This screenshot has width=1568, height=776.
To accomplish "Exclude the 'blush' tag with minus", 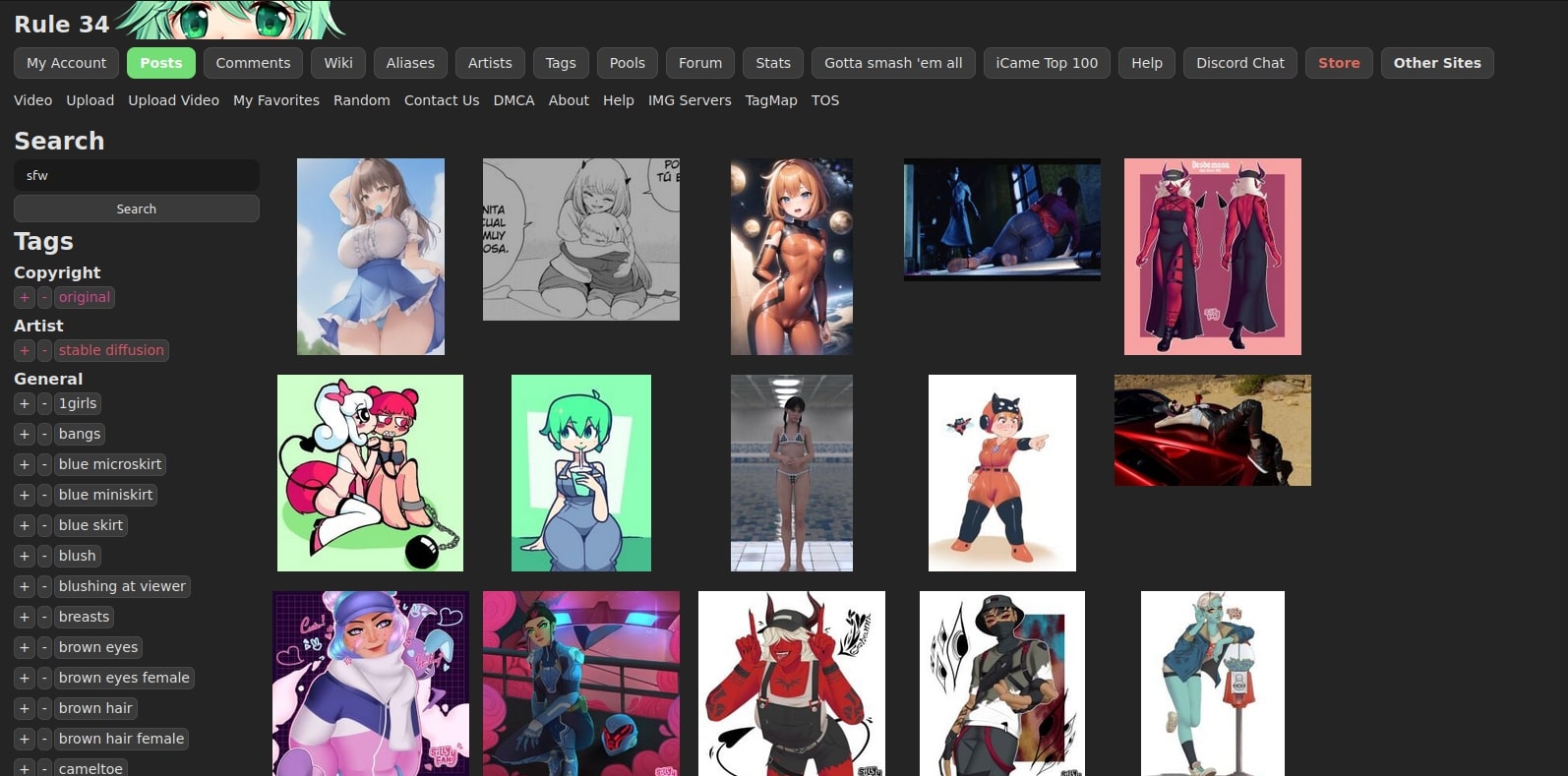I will 44,556.
